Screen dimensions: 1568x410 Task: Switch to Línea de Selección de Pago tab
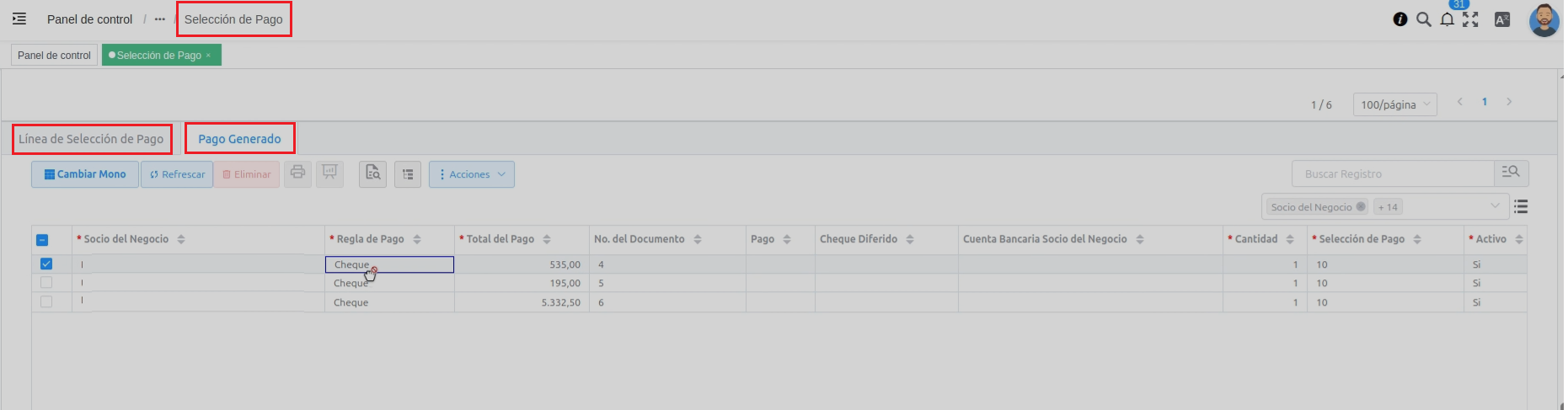[91, 139]
